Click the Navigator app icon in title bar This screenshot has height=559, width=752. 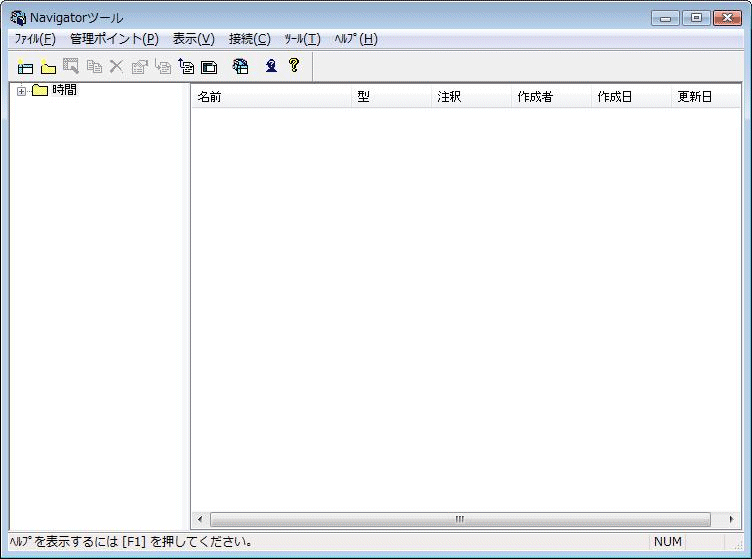point(18,18)
